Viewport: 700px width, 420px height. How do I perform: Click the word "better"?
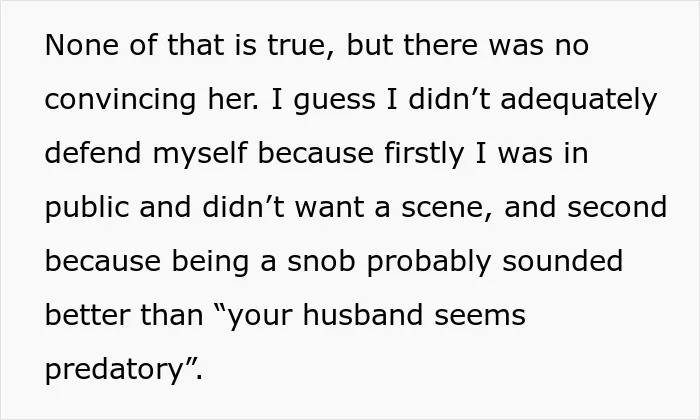[87, 315]
